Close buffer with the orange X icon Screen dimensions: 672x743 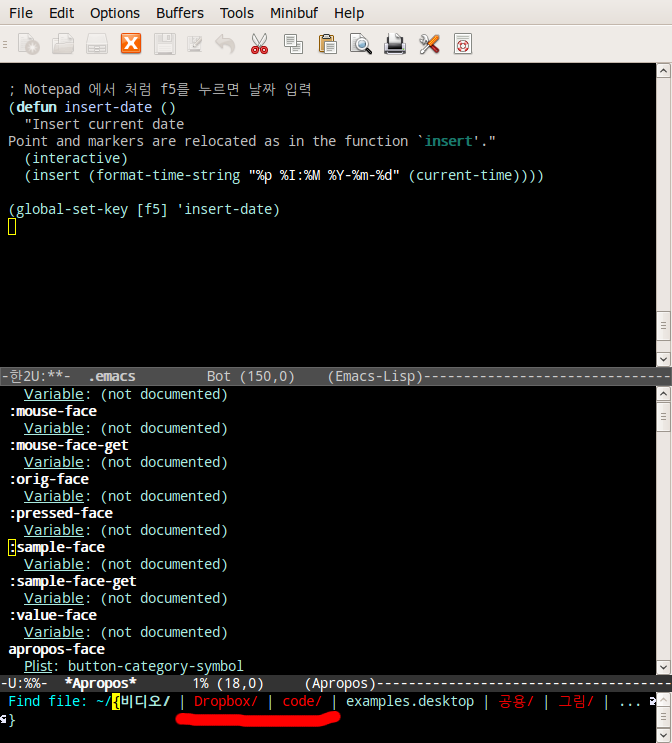click(131, 44)
